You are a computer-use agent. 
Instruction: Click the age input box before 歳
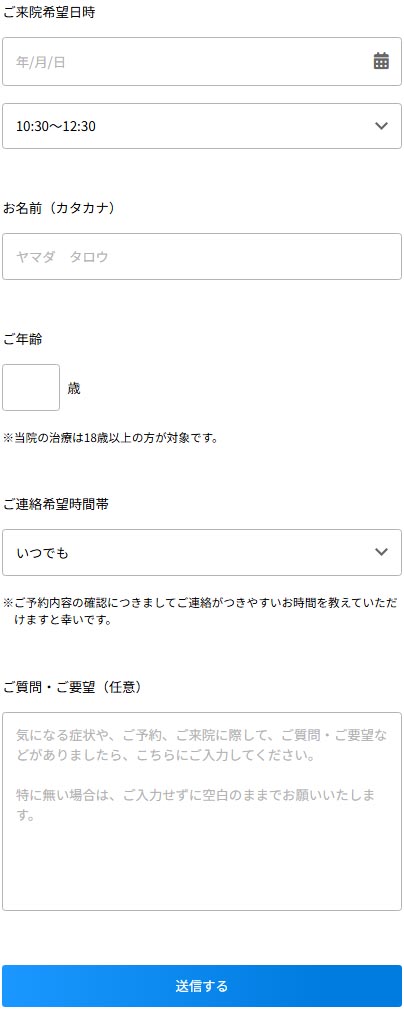tap(31, 387)
